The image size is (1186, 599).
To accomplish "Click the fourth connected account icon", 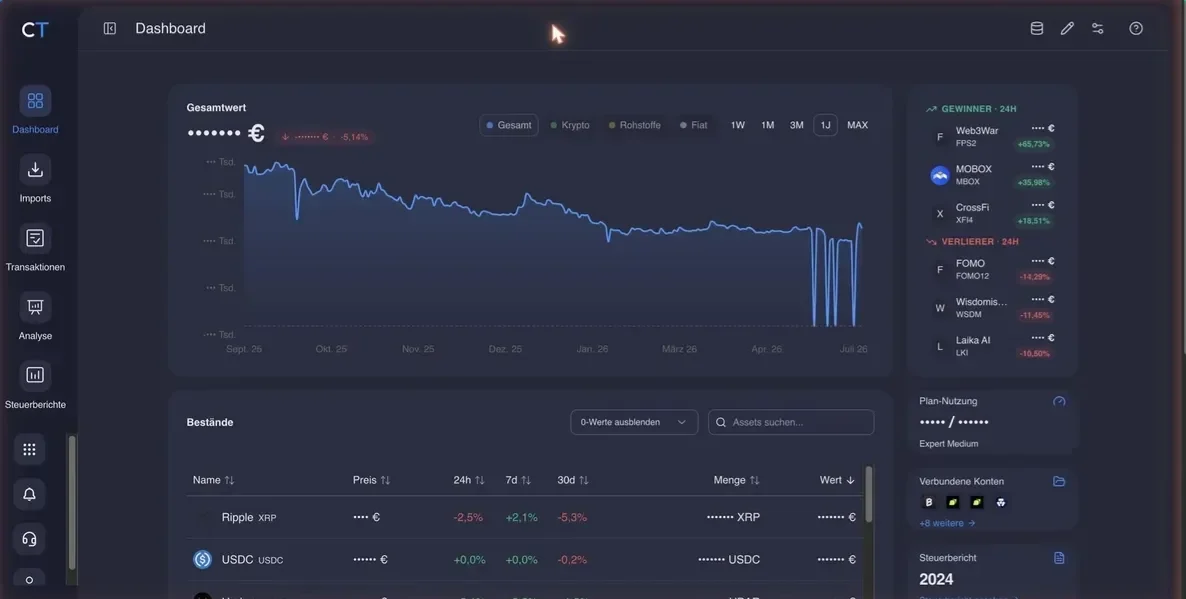I will 1001,502.
